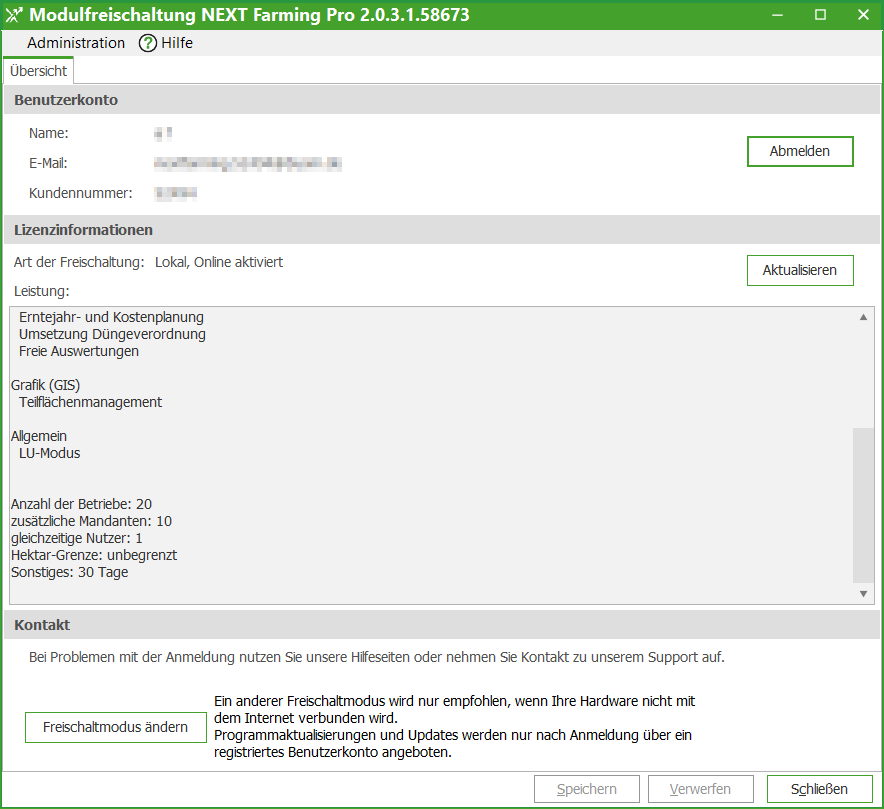
Task: Switch to the Übersicht tab
Action: coord(38,71)
